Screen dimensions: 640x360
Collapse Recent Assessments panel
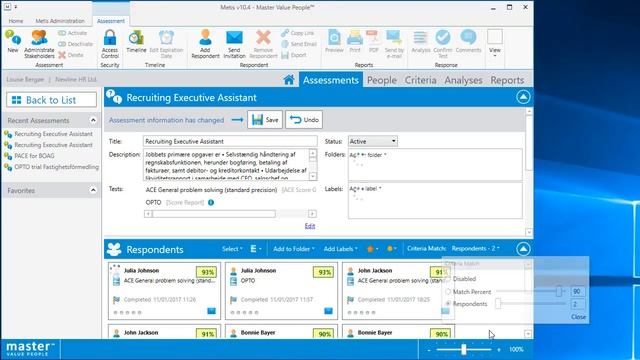[93, 120]
